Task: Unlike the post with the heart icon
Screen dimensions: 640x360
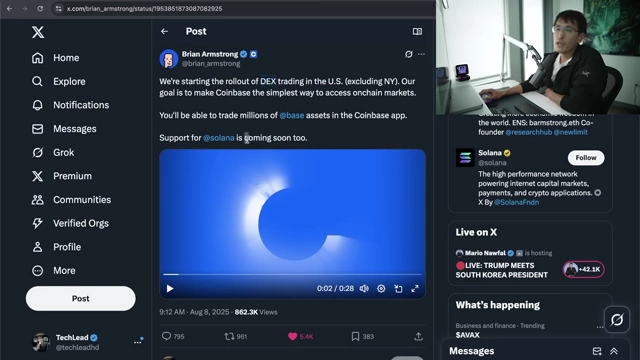Action: pyautogui.click(x=292, y=336)
